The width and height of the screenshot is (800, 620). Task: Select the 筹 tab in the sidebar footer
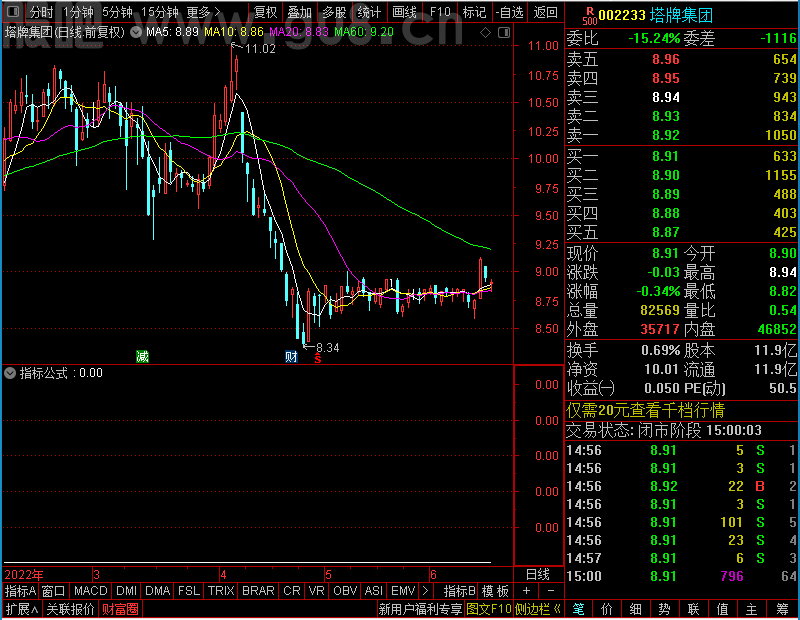782,609
